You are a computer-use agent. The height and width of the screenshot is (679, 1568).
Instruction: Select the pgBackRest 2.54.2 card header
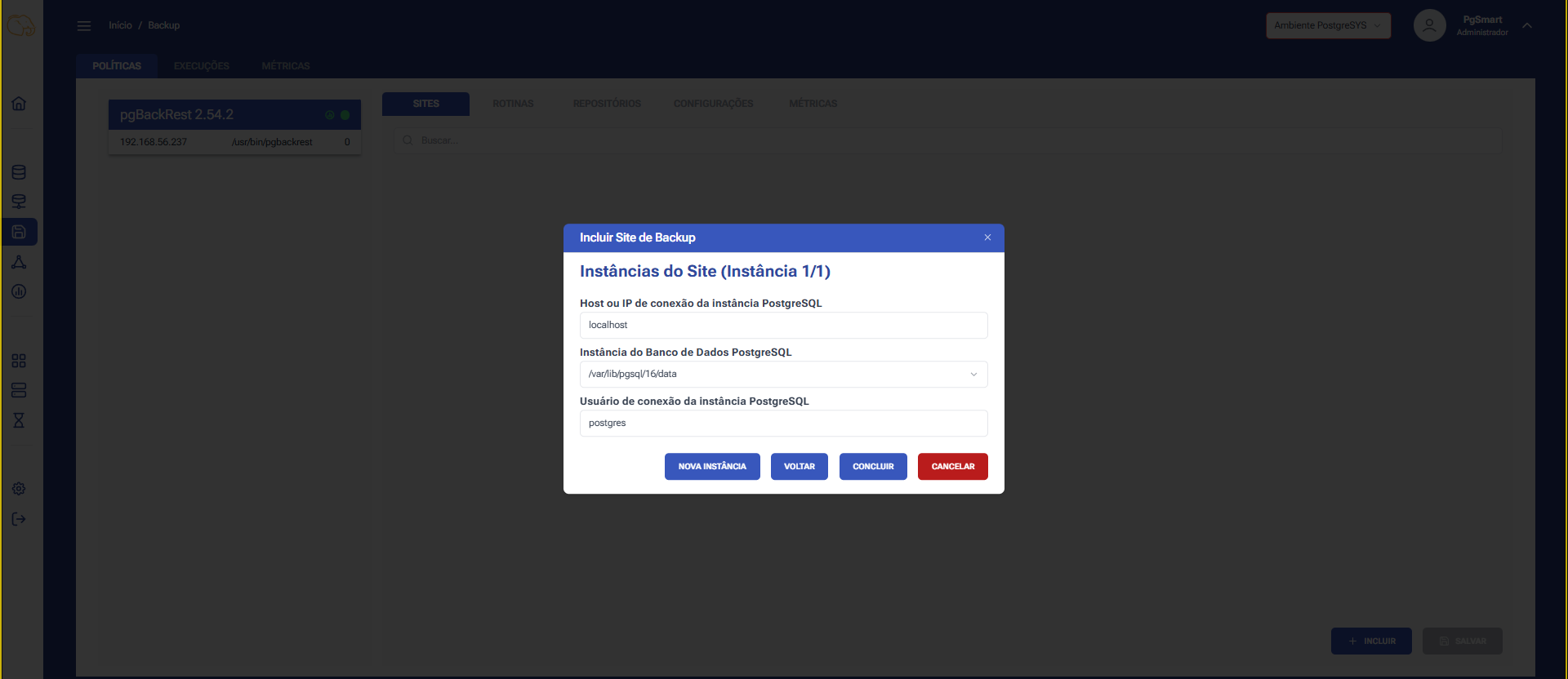pyautogui.click(x=234, y=115)
